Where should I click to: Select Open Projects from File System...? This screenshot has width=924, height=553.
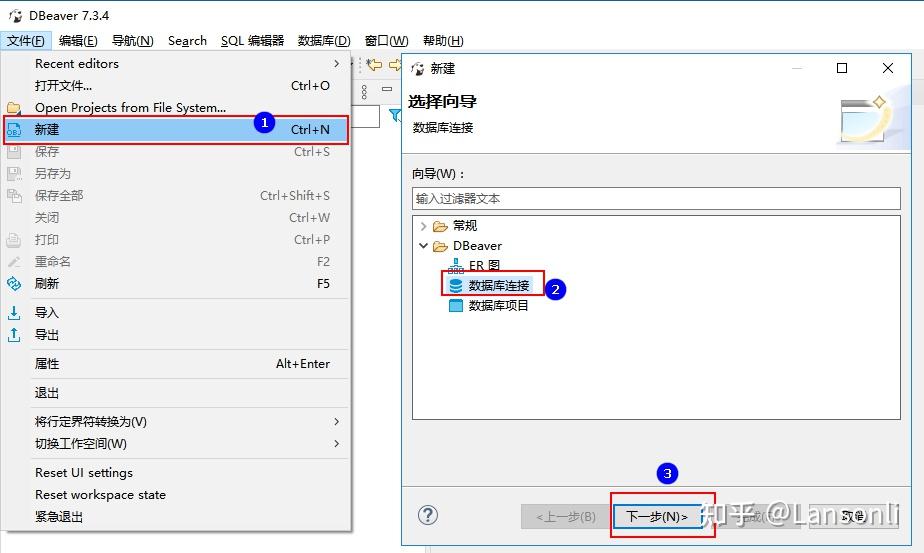(176, 107)
